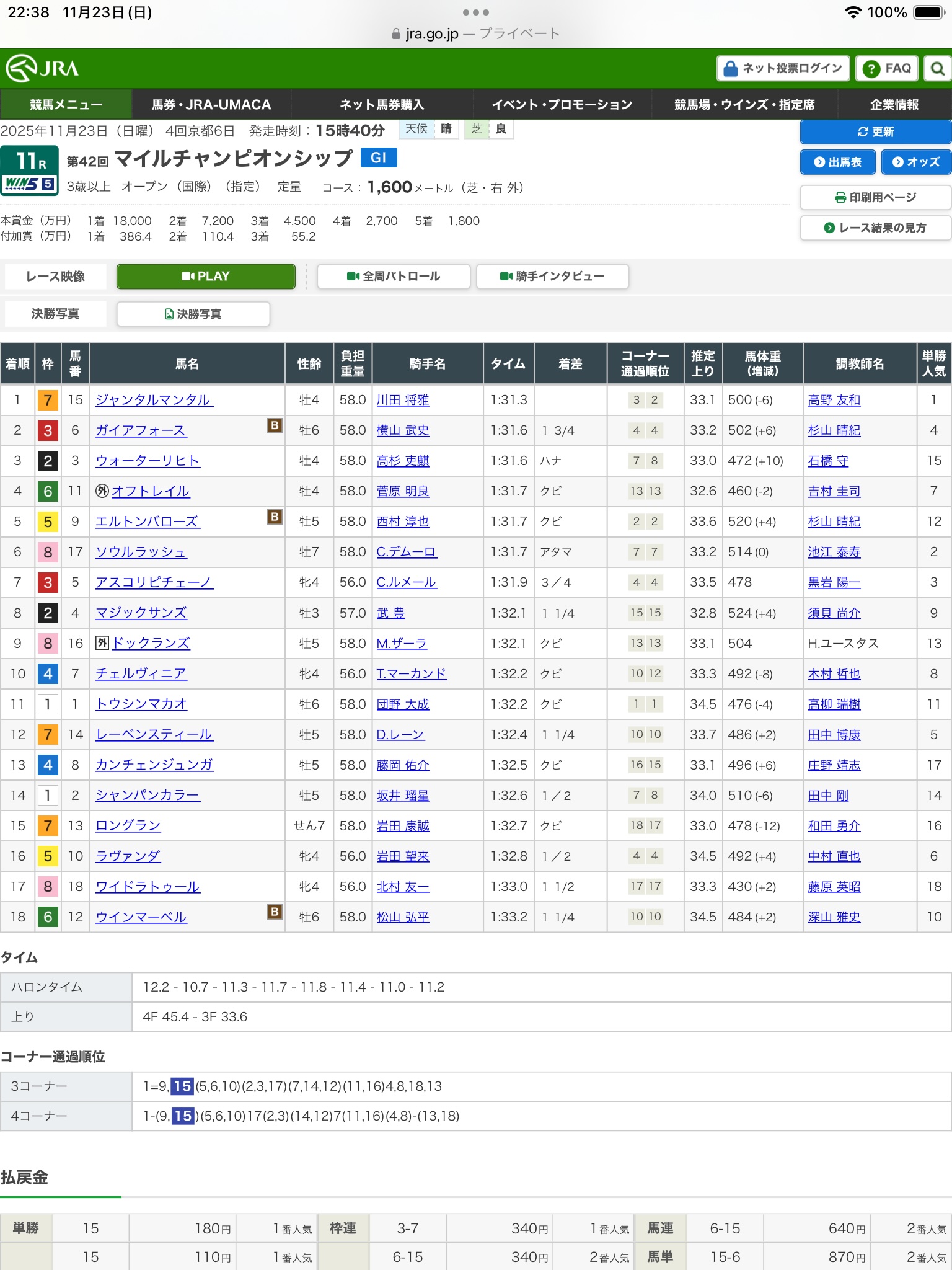Image resolution: width=952 pixels, height=1270 pixels.
Task: Open the 決勝写真 document button
Action: tap(193, 314)
